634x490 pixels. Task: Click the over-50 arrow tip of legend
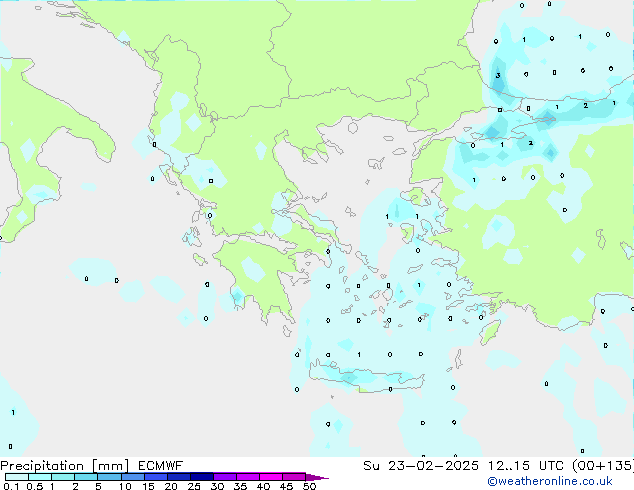click(x=317, y=477)
